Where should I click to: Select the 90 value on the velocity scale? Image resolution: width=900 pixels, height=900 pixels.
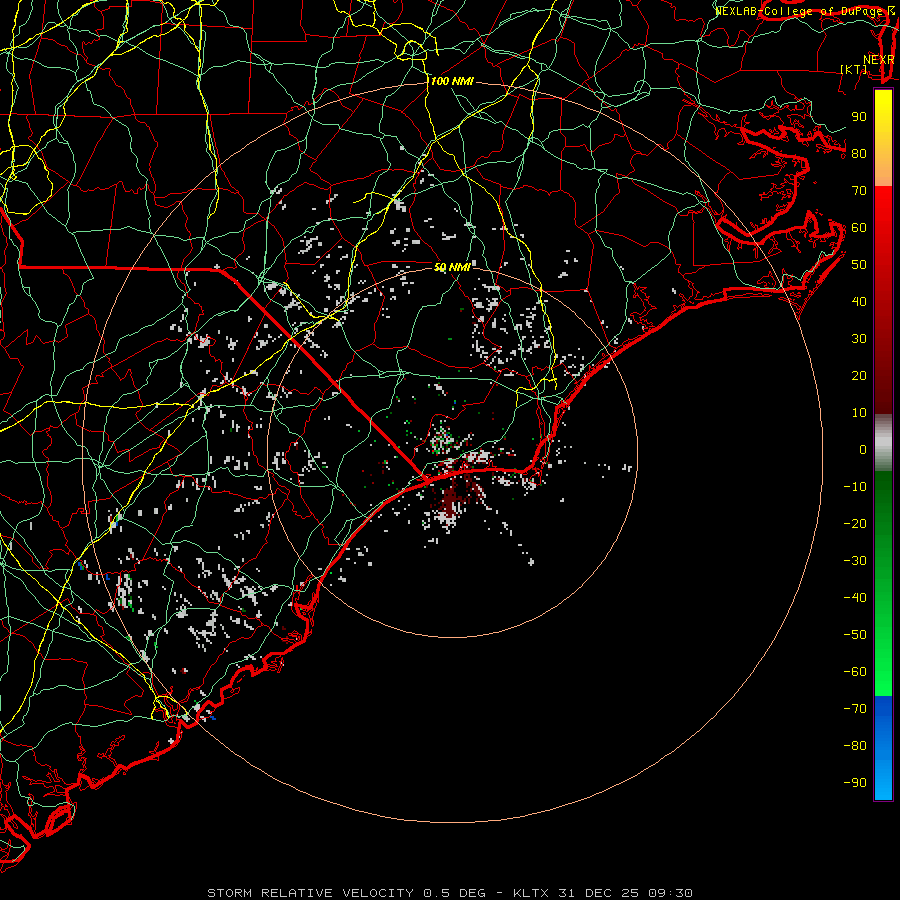click(859, 117)
